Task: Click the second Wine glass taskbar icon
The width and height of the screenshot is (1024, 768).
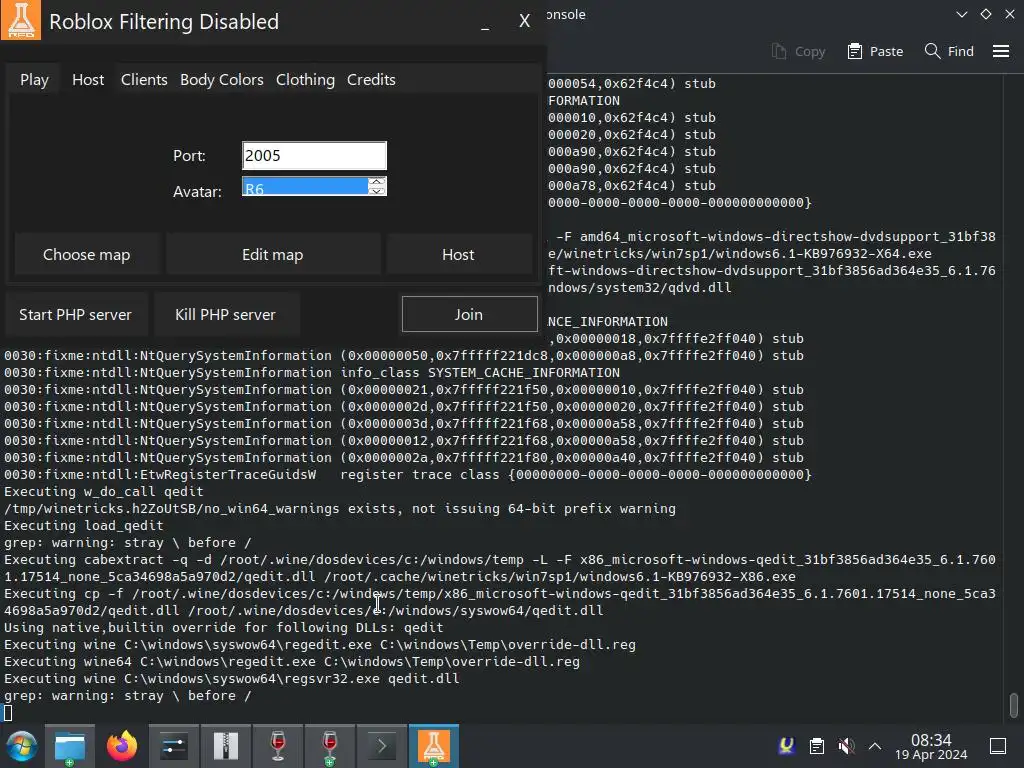Action: (330, 746)
